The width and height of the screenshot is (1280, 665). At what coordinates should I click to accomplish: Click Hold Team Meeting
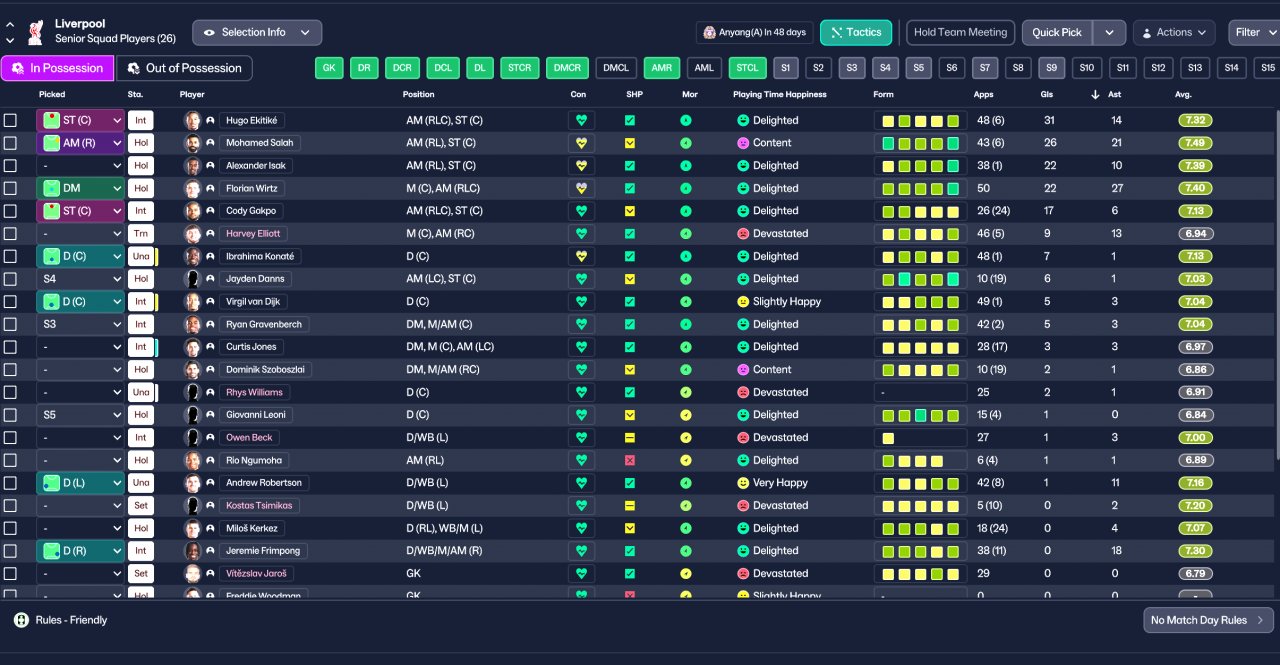[961, 32]
